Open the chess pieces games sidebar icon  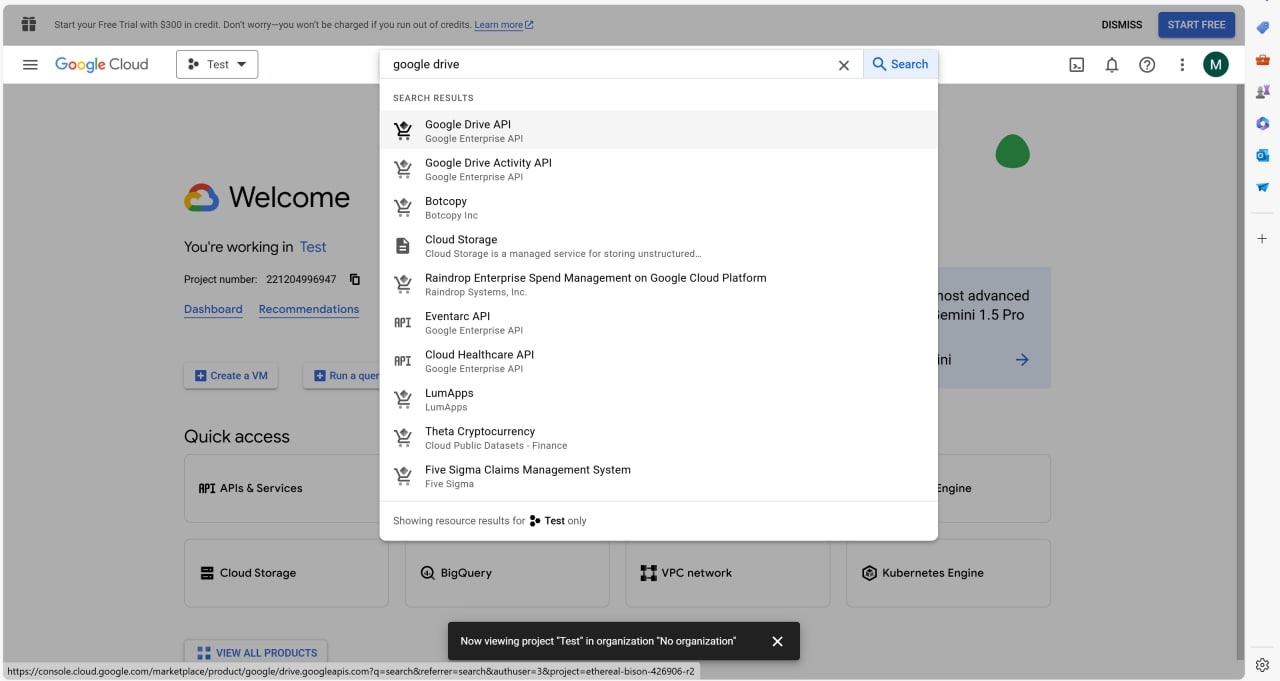point(1262,92)
